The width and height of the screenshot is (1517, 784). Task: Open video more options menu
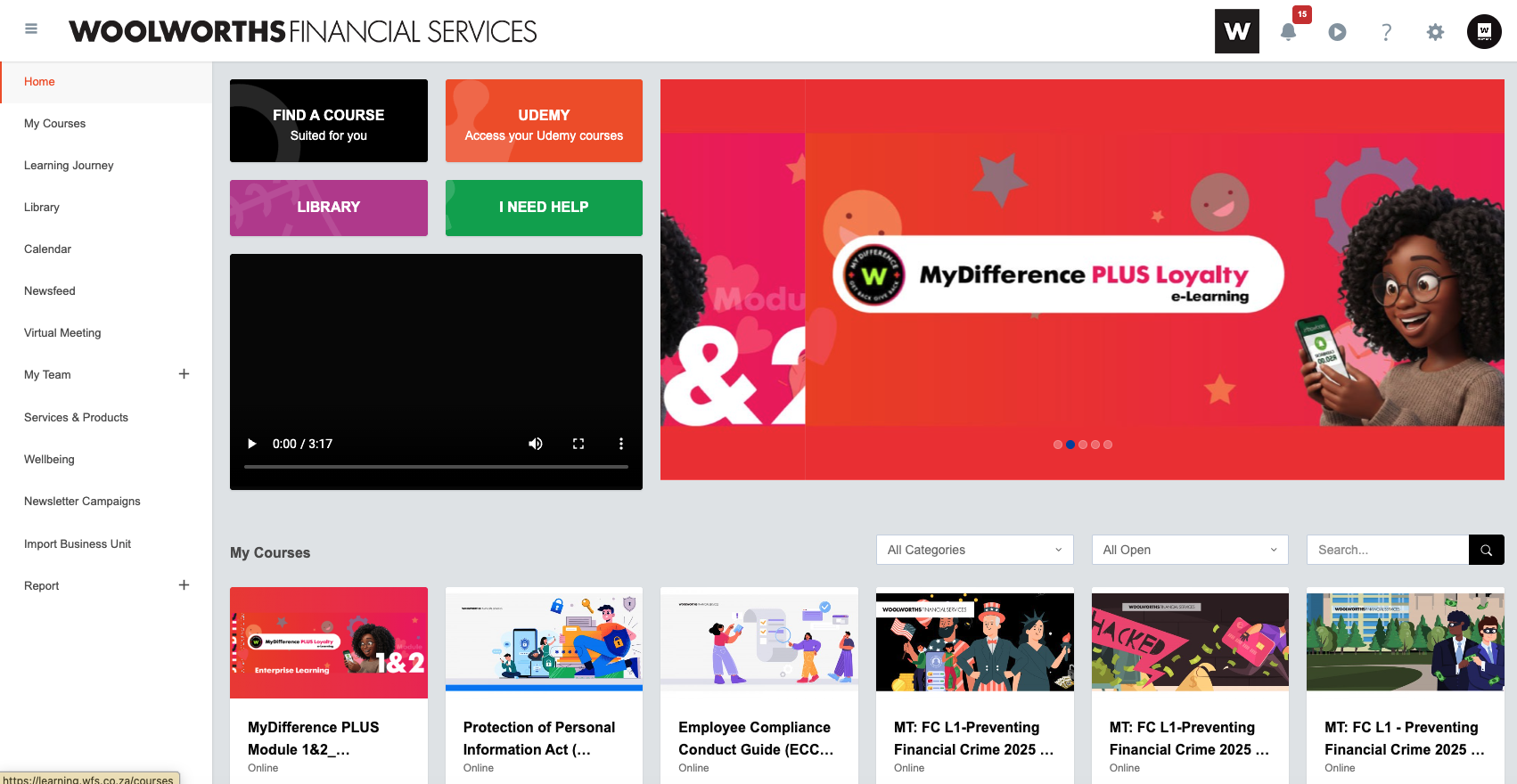(x=621, y=444)
